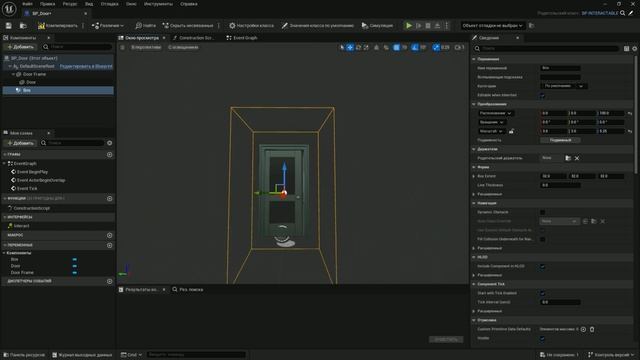Click the В перспективе viewport button

[146, 47]
